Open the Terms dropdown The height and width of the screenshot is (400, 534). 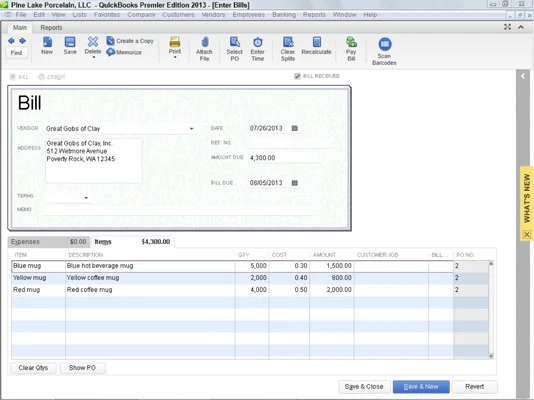click(x=86, y=198)
